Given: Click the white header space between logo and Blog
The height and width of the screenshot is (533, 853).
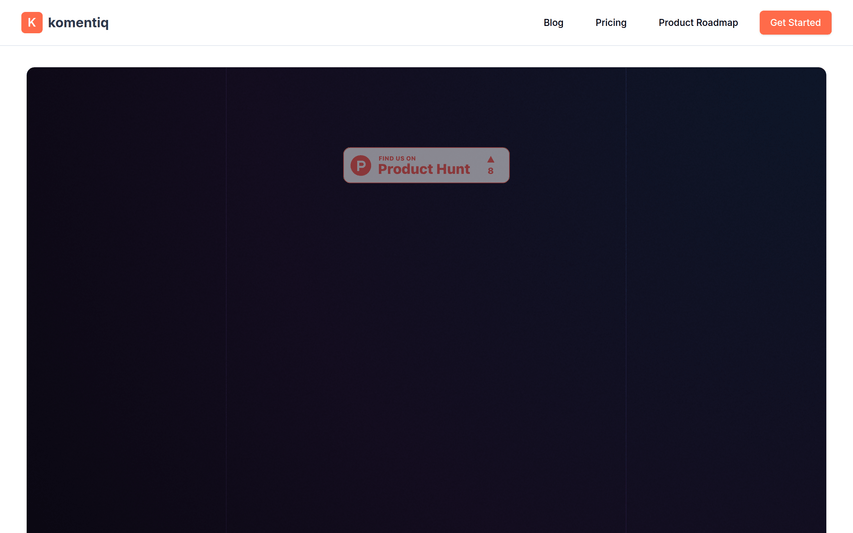Looking at the screenshot, I should (320, 23).
